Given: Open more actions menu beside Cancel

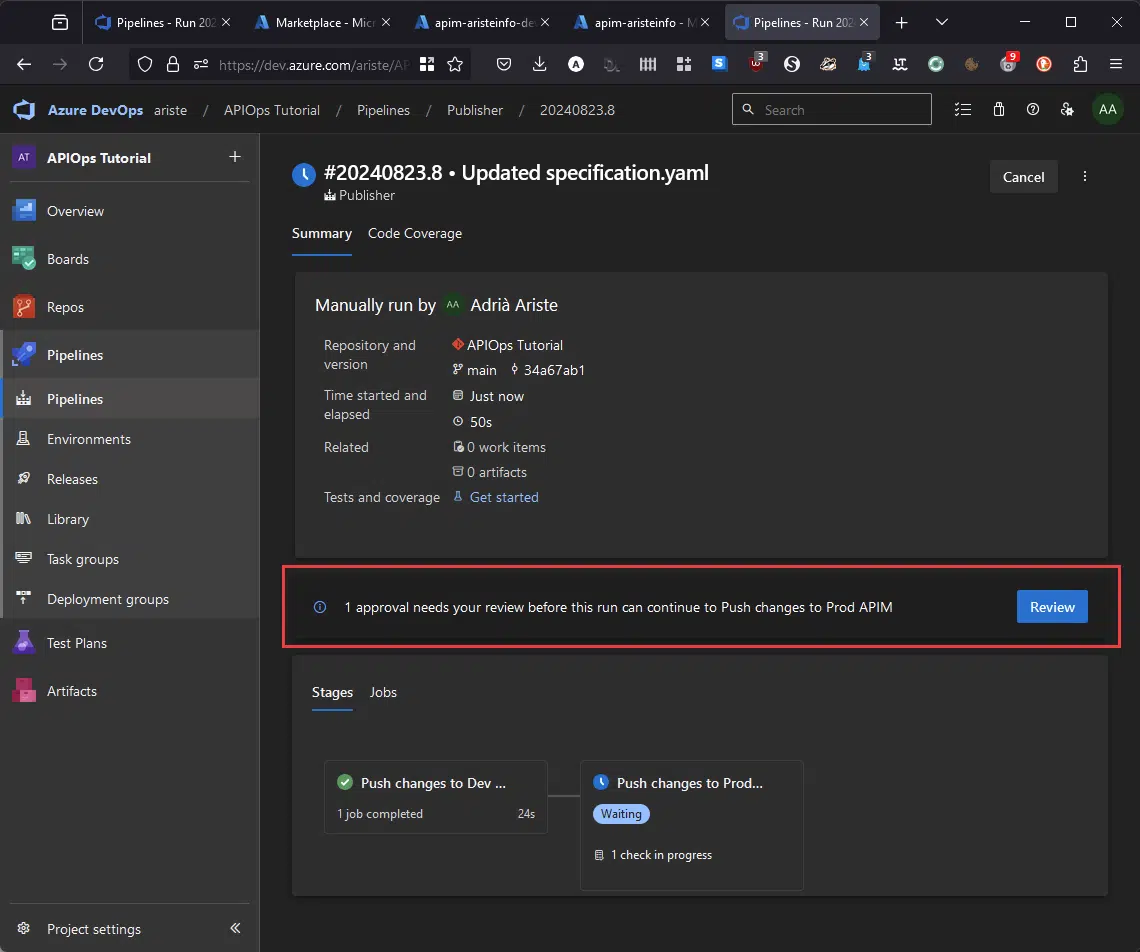Looking at the screenshot, I should (1085, 177).
